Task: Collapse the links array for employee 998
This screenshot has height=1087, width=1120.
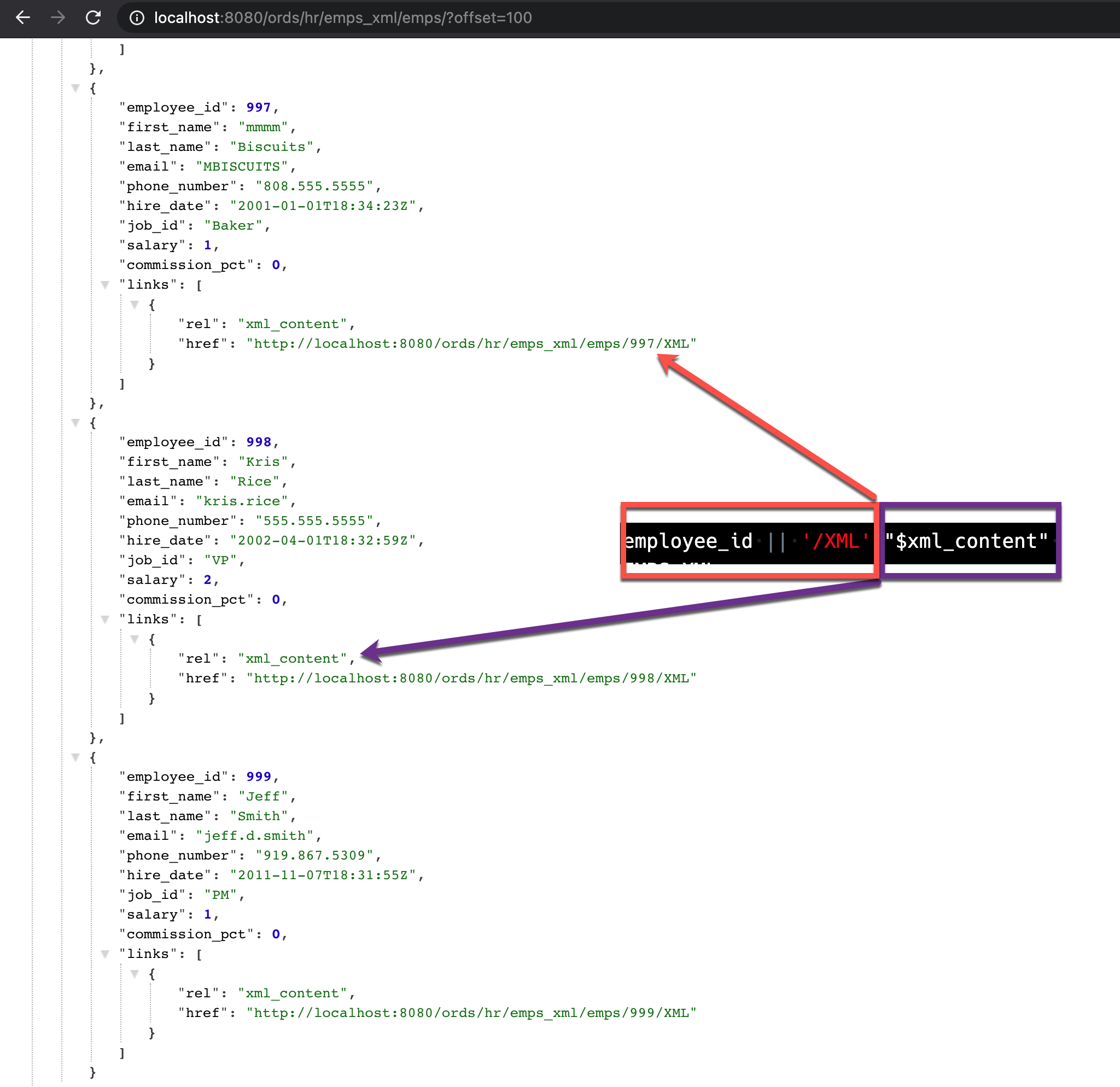Action: pos(105,619)
